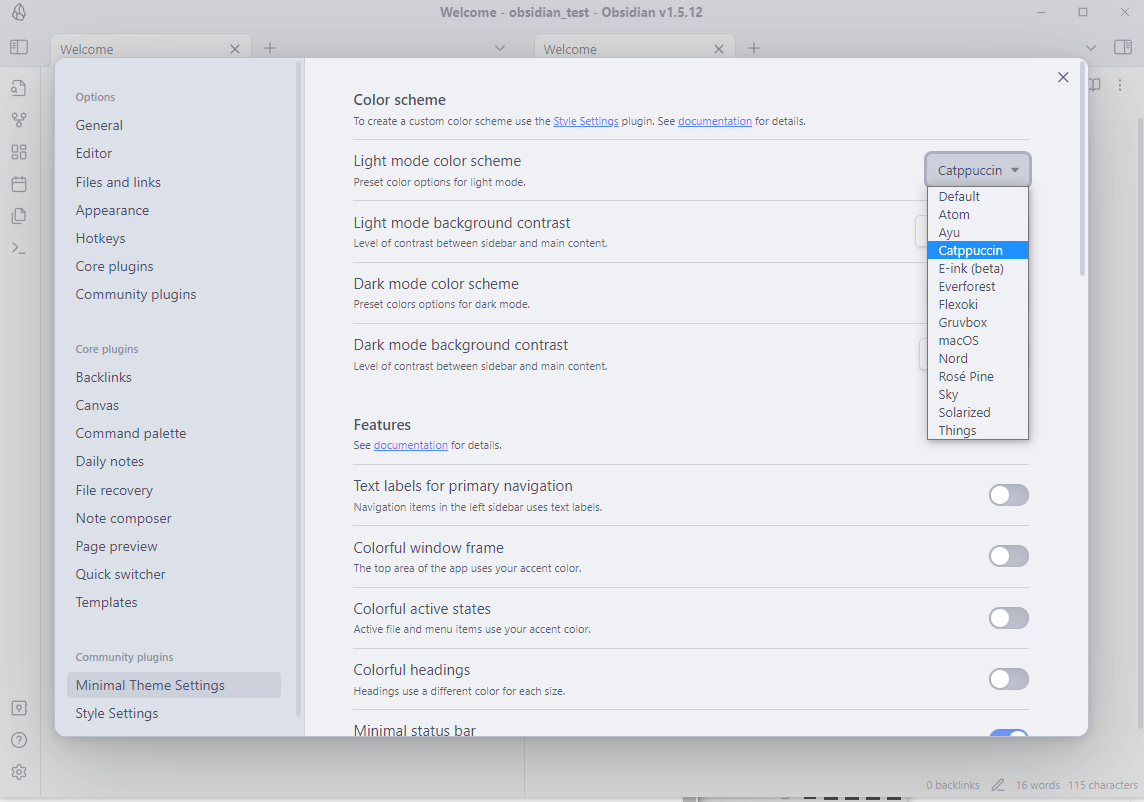
Task: Click the Obsidian logo in title bar
Action: pyautogui.click(x=19, y=12)
